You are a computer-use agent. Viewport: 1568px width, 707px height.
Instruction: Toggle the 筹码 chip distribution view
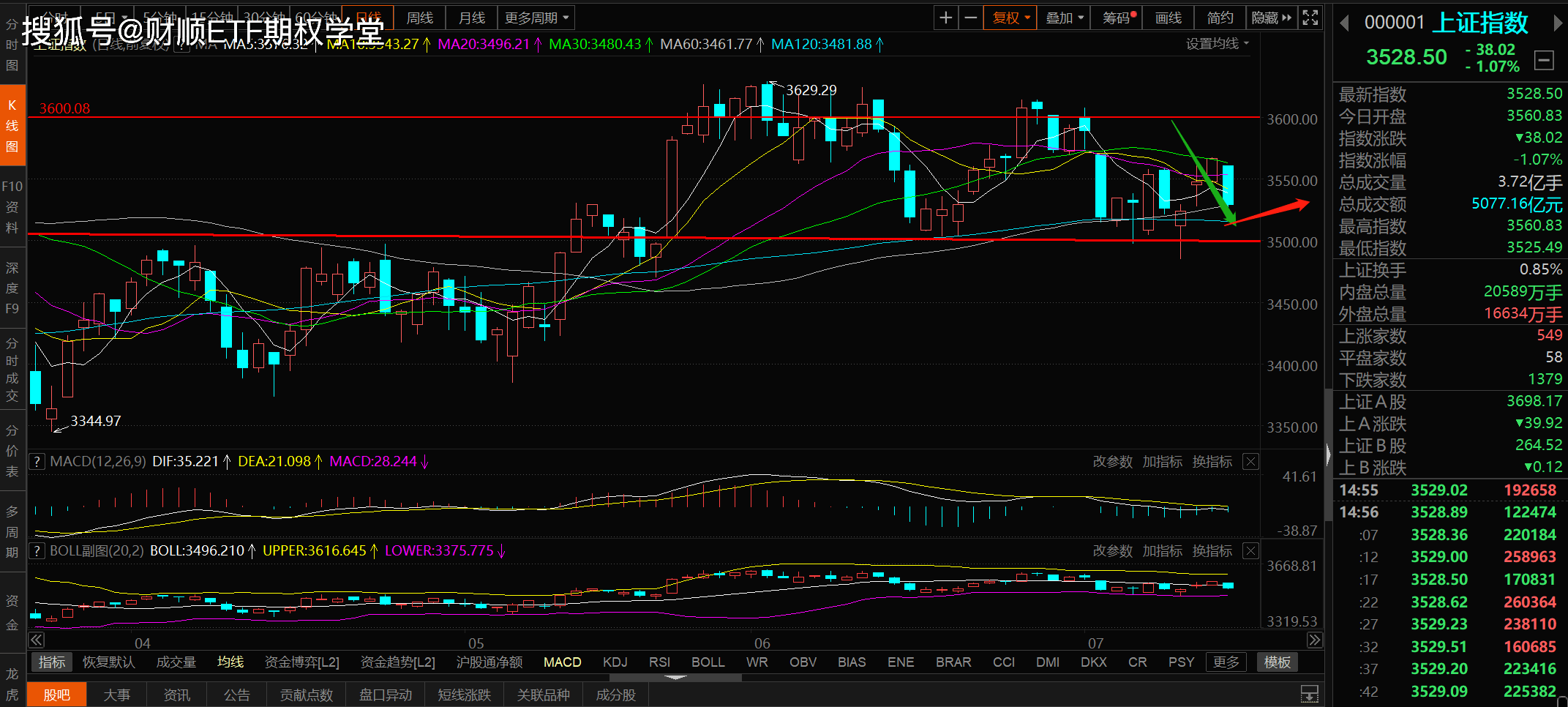1118,18
